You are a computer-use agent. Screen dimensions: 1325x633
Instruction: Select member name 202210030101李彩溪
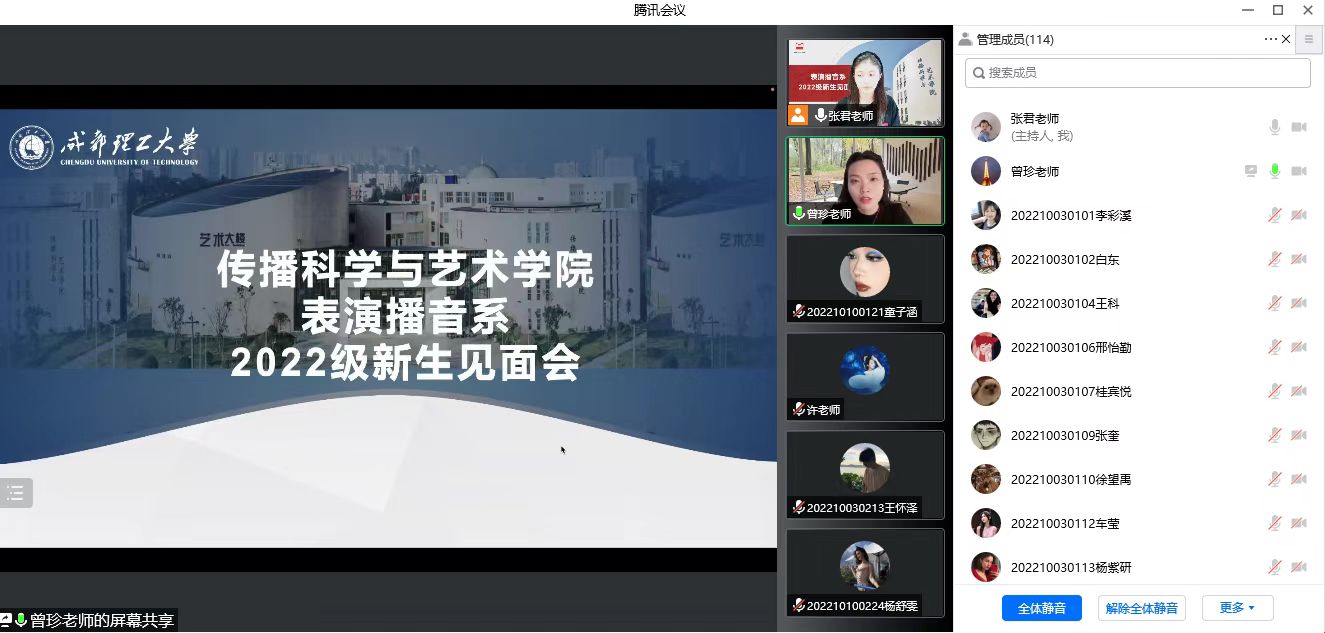click(x=1071, y=216)
